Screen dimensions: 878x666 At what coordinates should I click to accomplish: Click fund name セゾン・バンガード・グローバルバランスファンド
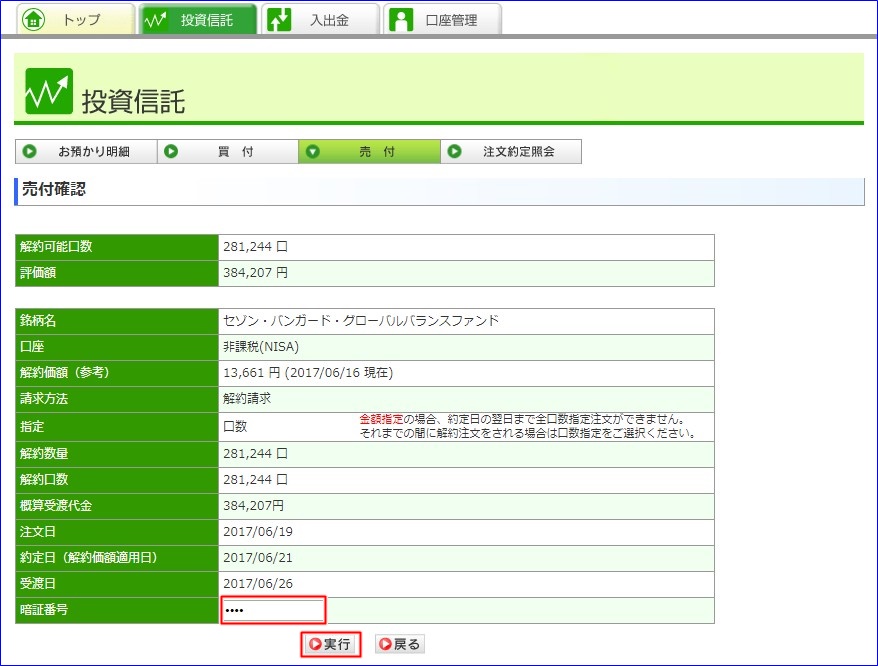coord(361,320)
